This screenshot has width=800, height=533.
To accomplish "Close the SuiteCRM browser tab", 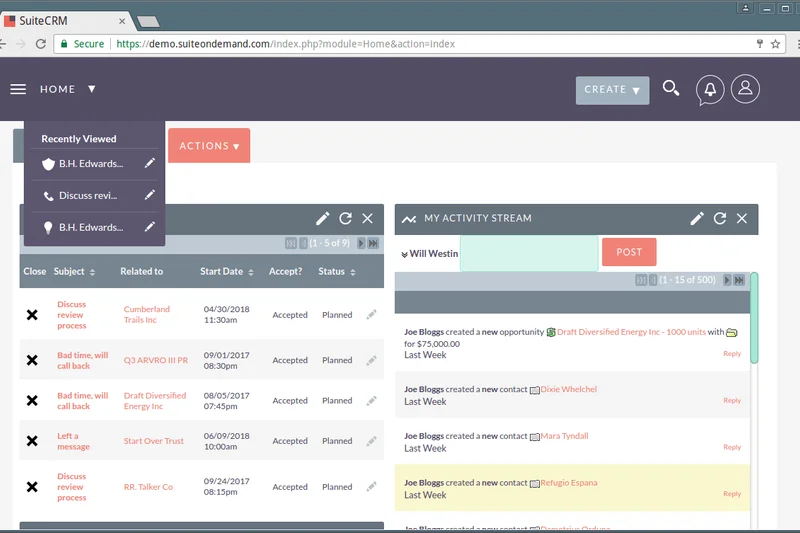I will pyautogui.click(x=122, y=21).
